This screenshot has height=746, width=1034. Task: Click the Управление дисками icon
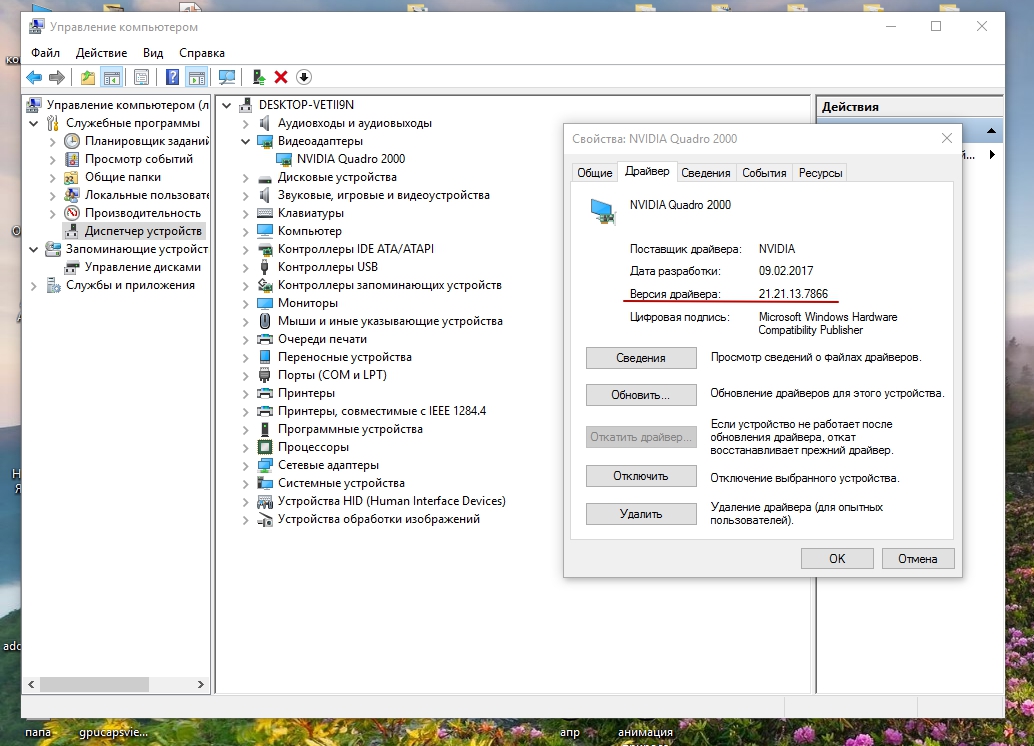tap(72, 267)
